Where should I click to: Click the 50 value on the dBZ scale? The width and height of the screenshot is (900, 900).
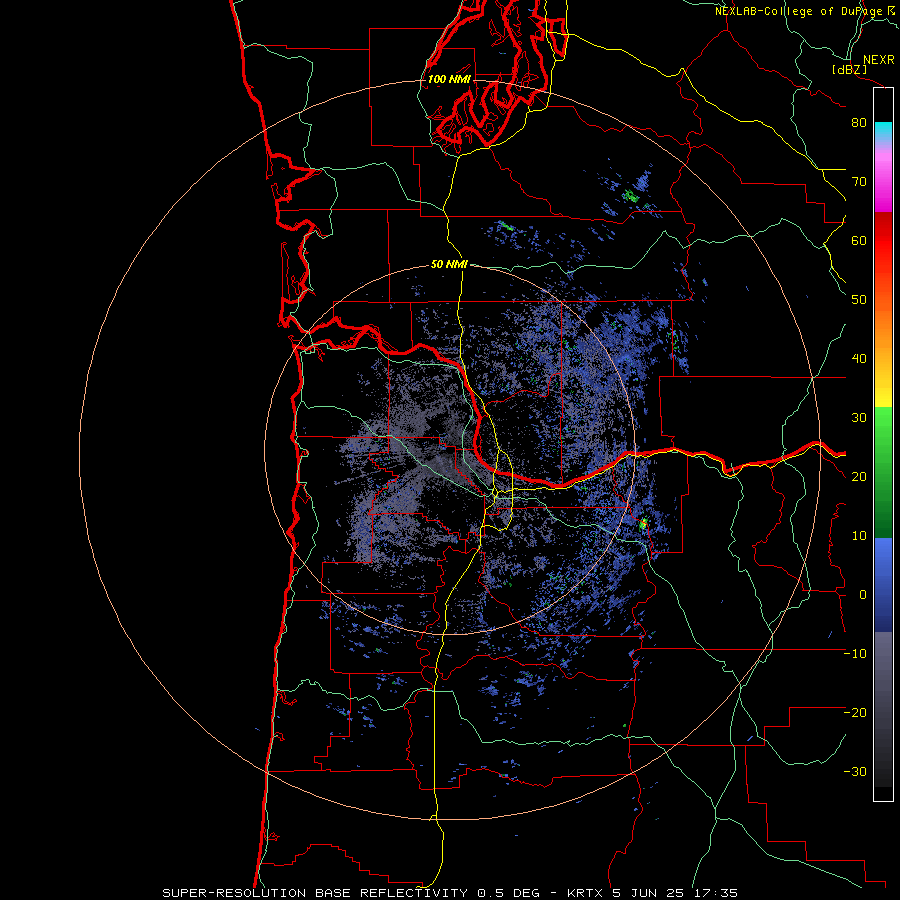pyautogui.click(x=859, y=299)
